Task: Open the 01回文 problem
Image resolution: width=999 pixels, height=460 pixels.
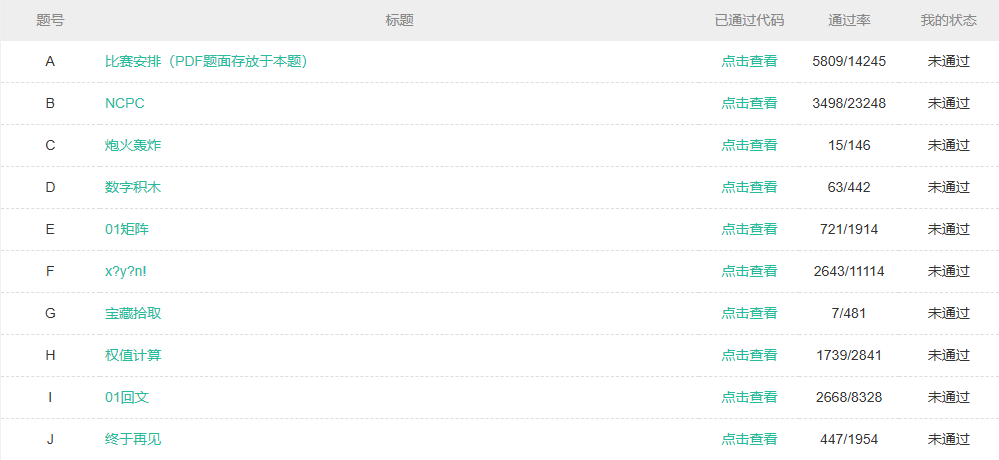Action: 127,397
